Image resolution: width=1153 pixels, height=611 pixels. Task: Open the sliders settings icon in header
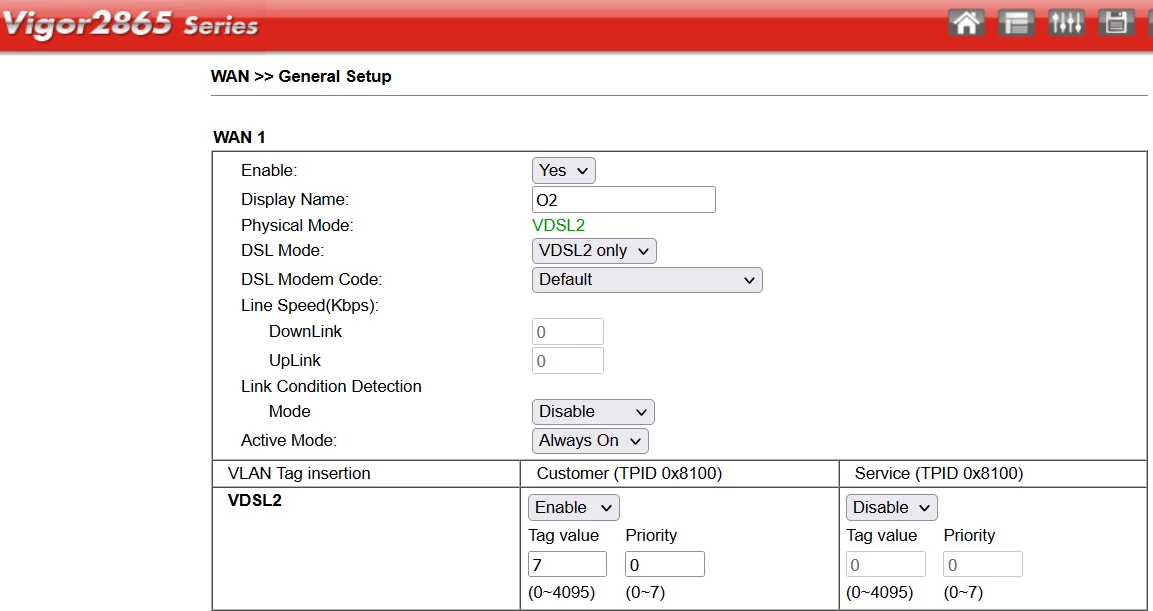(1066, 22)
